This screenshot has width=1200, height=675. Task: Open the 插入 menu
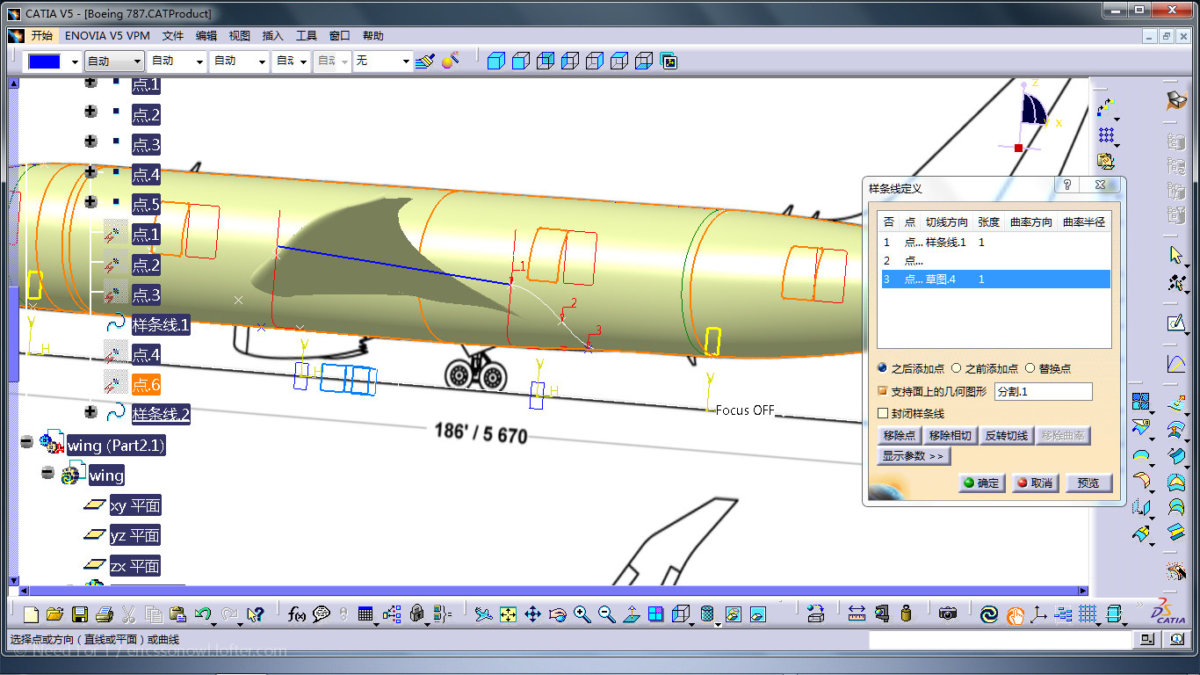point(273,35)
